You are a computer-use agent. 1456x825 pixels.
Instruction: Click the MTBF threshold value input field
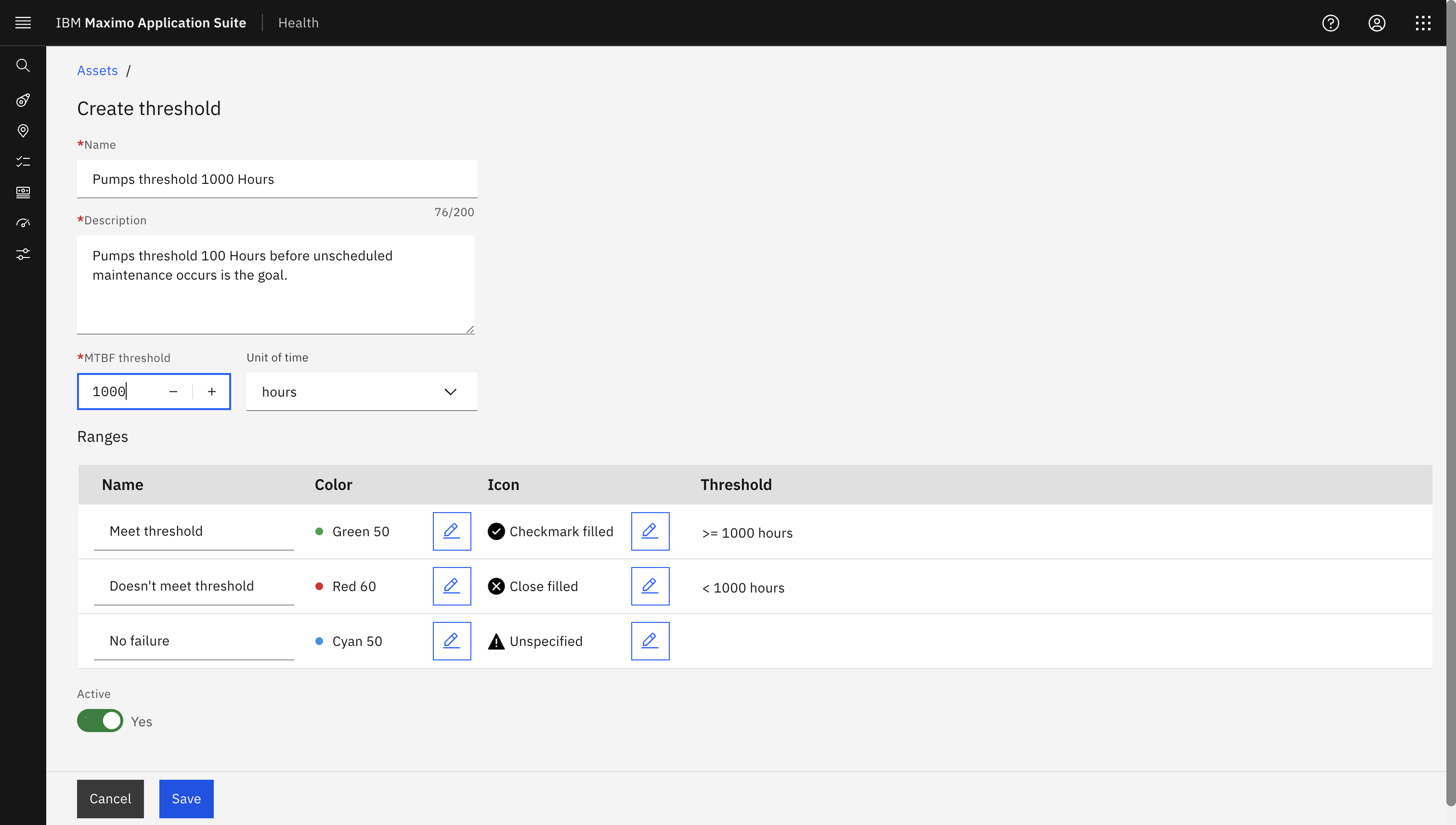[x=109, y=391]
